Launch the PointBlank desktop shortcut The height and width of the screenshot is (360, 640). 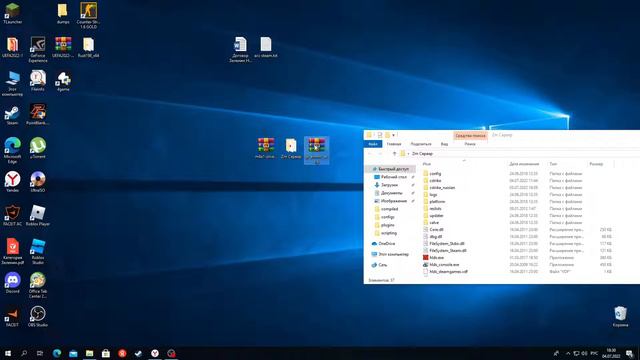pos(38,115)
